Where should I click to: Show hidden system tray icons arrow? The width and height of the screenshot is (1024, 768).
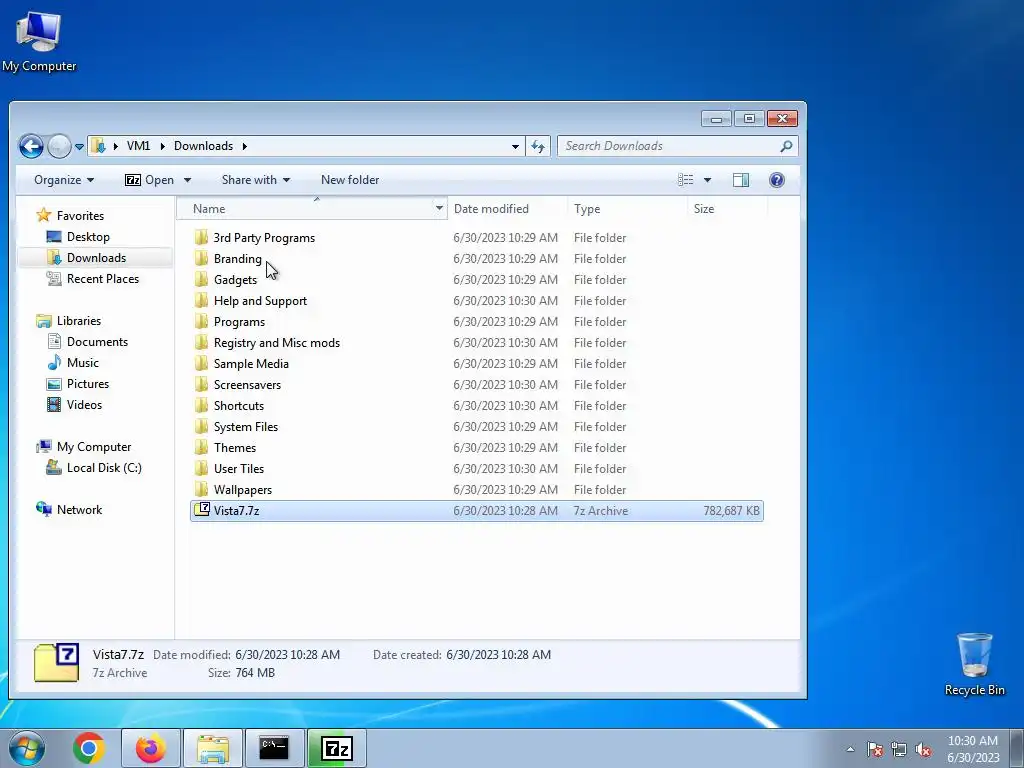coord(850,749)
